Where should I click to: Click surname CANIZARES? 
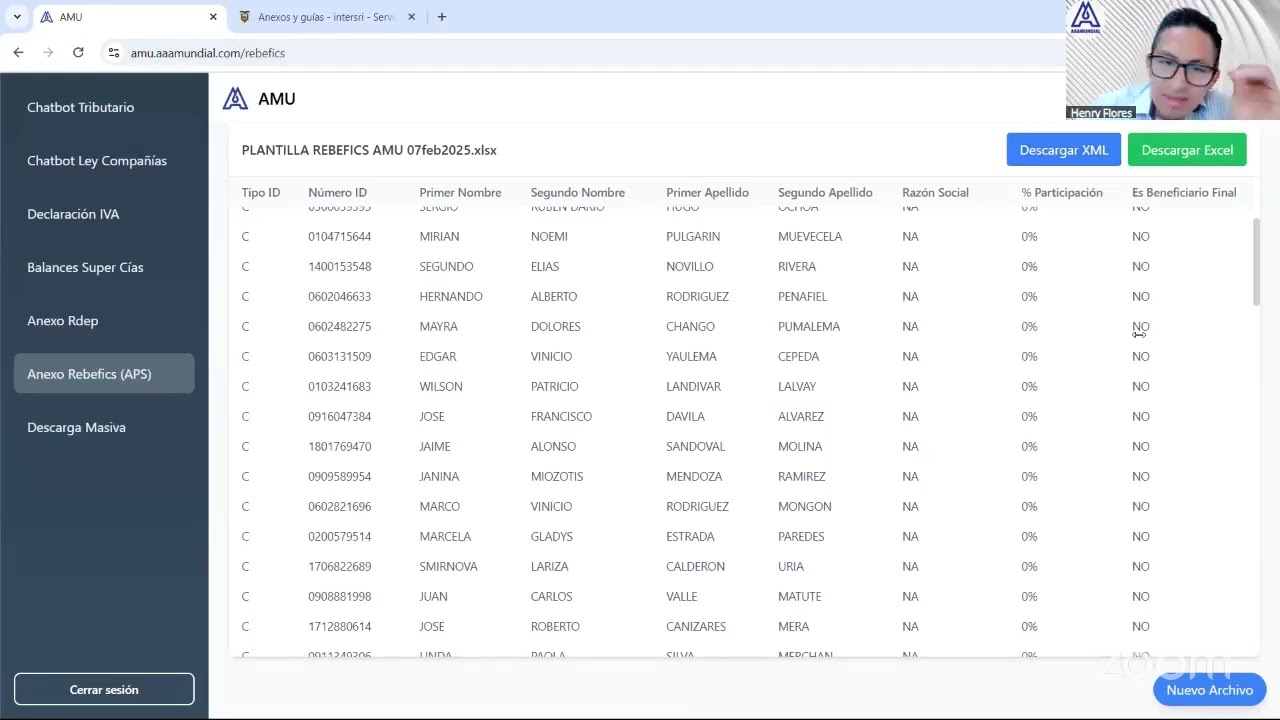click(696, 626)
